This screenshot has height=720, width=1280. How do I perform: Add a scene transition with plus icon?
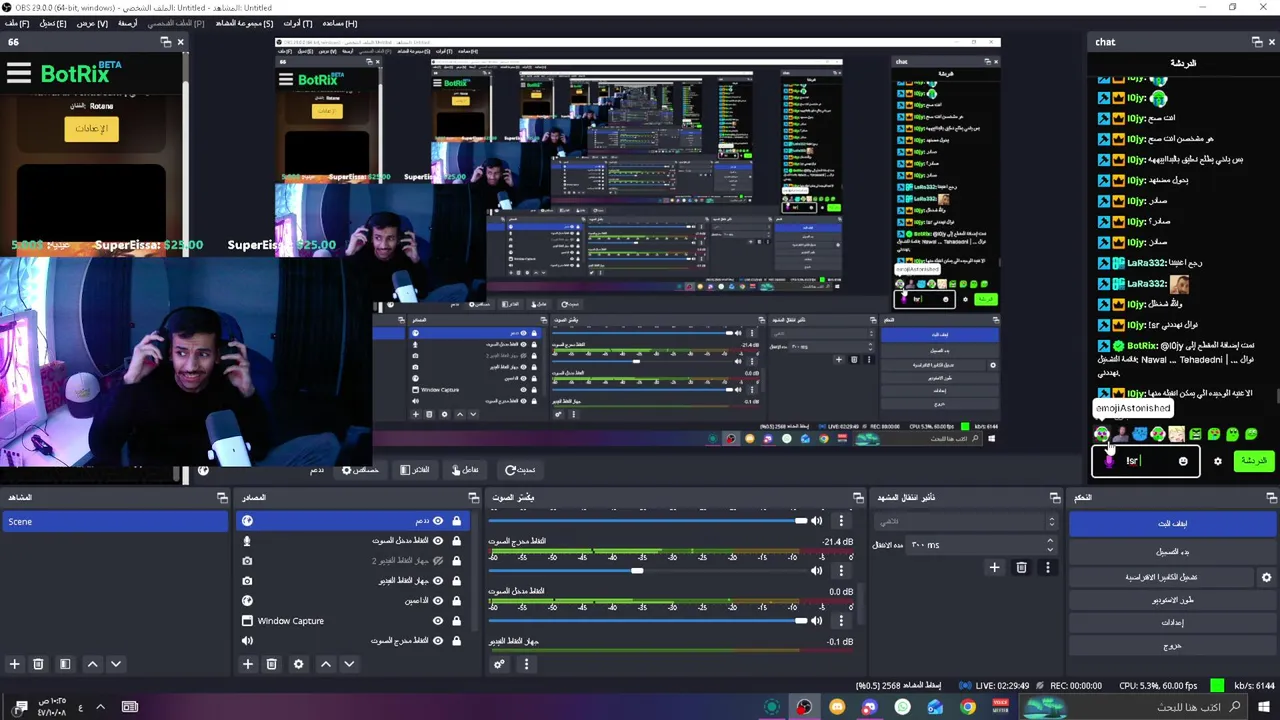994,568
